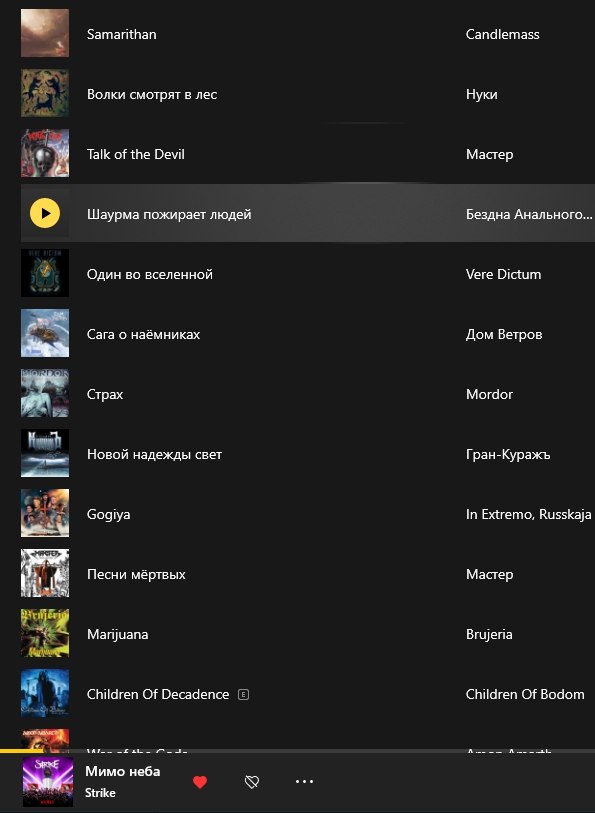The width and height of the screenshot is (595, 813).
Task: Select Песни мёртвых album cover
Action: click(45, 573)
